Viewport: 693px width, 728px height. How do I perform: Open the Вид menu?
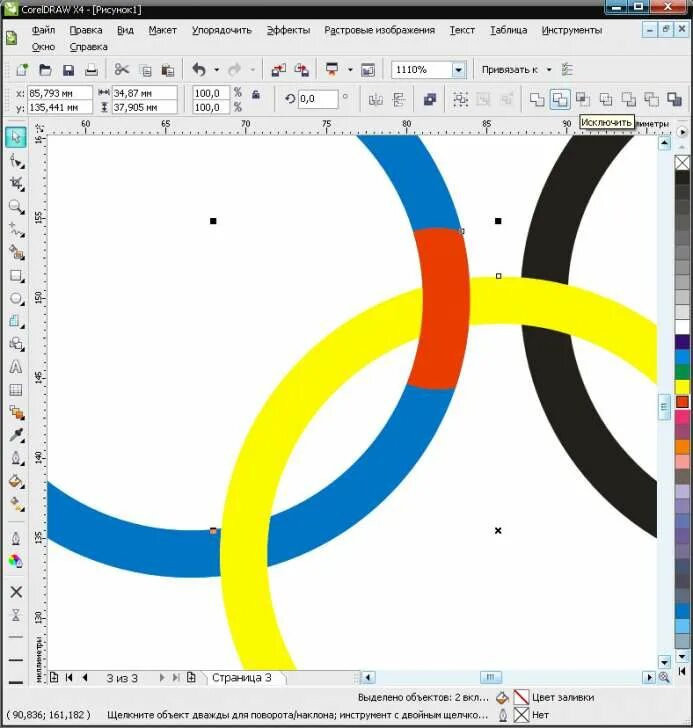pyautogui.click(x=125, y=30)
